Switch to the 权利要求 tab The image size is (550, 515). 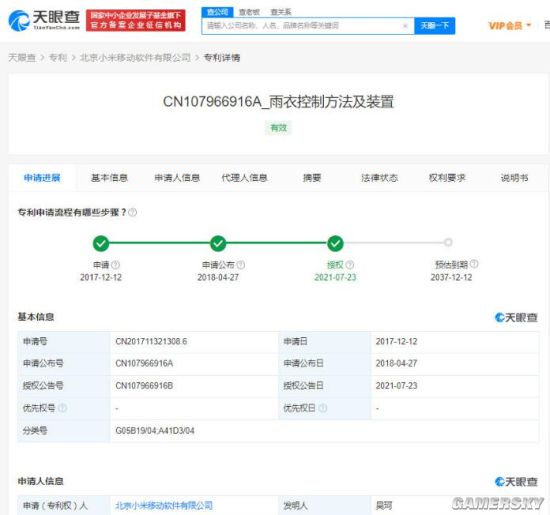[447, 178]
